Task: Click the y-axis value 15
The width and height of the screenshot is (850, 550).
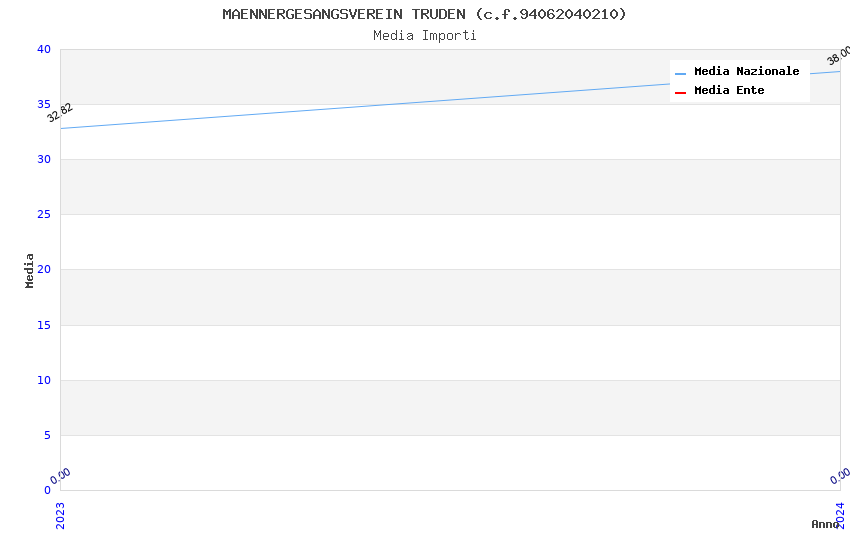Action: click(x=44, y=325)
